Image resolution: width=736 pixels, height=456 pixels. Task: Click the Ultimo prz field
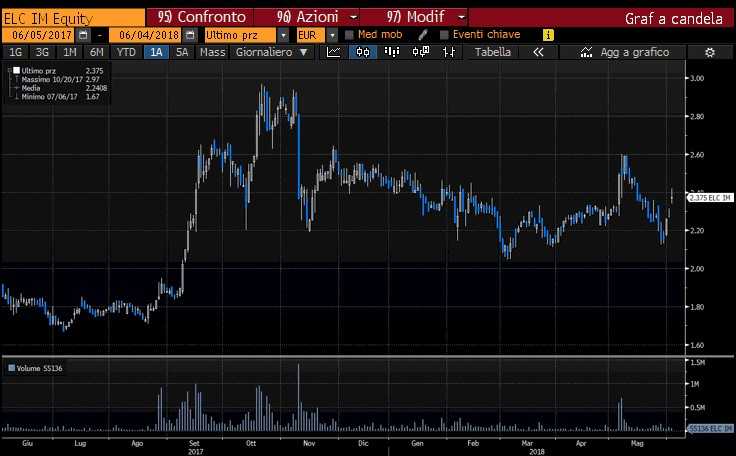click(x=240, y=35)
